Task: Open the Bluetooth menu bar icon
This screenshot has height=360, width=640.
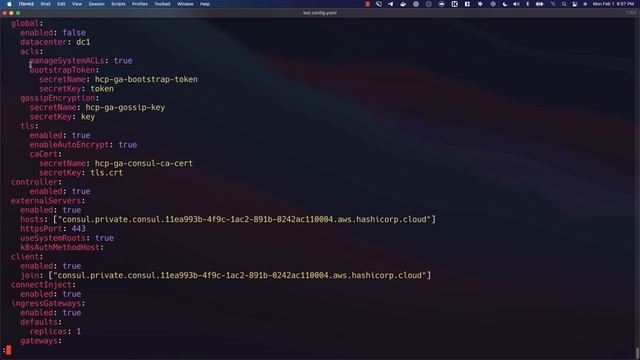Action: (x=527, y=4)
